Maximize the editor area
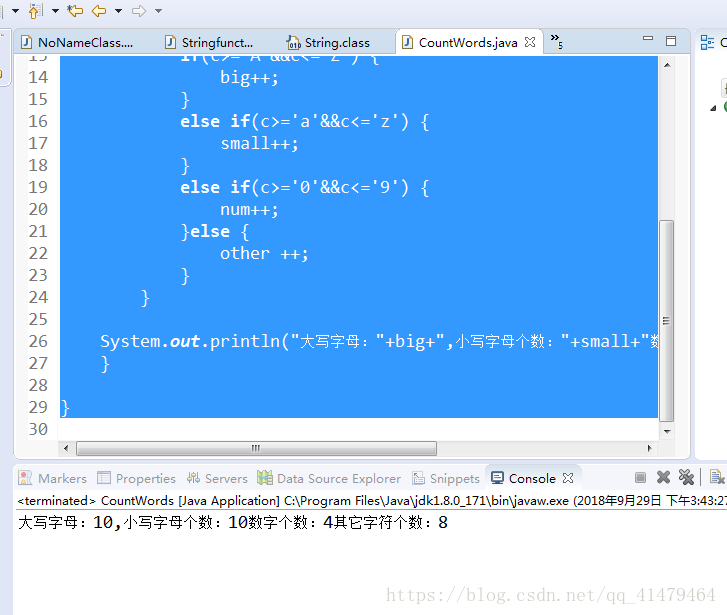Viewport: 727px width, 615px height. 670,41
